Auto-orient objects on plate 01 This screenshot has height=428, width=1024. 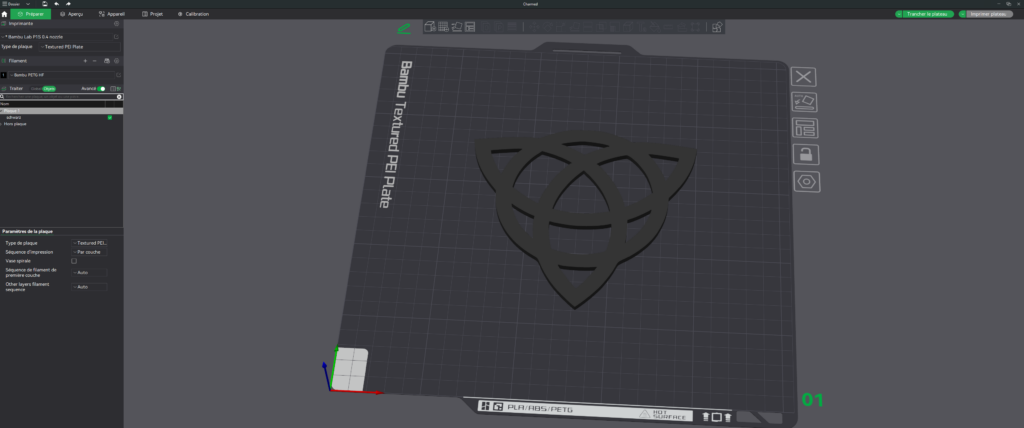pos(805,102)
